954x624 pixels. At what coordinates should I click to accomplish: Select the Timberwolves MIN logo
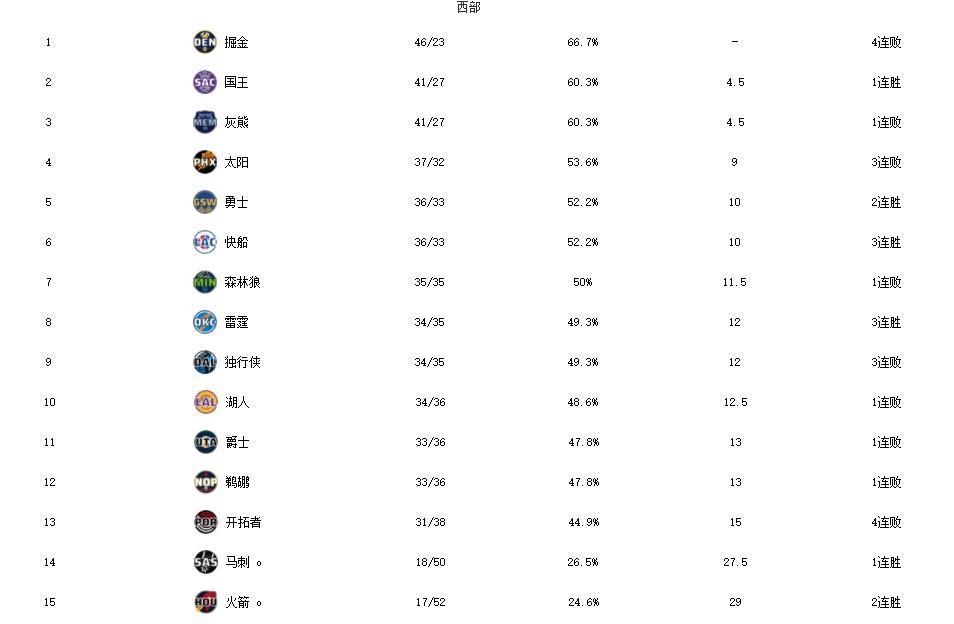pos(204,282)
